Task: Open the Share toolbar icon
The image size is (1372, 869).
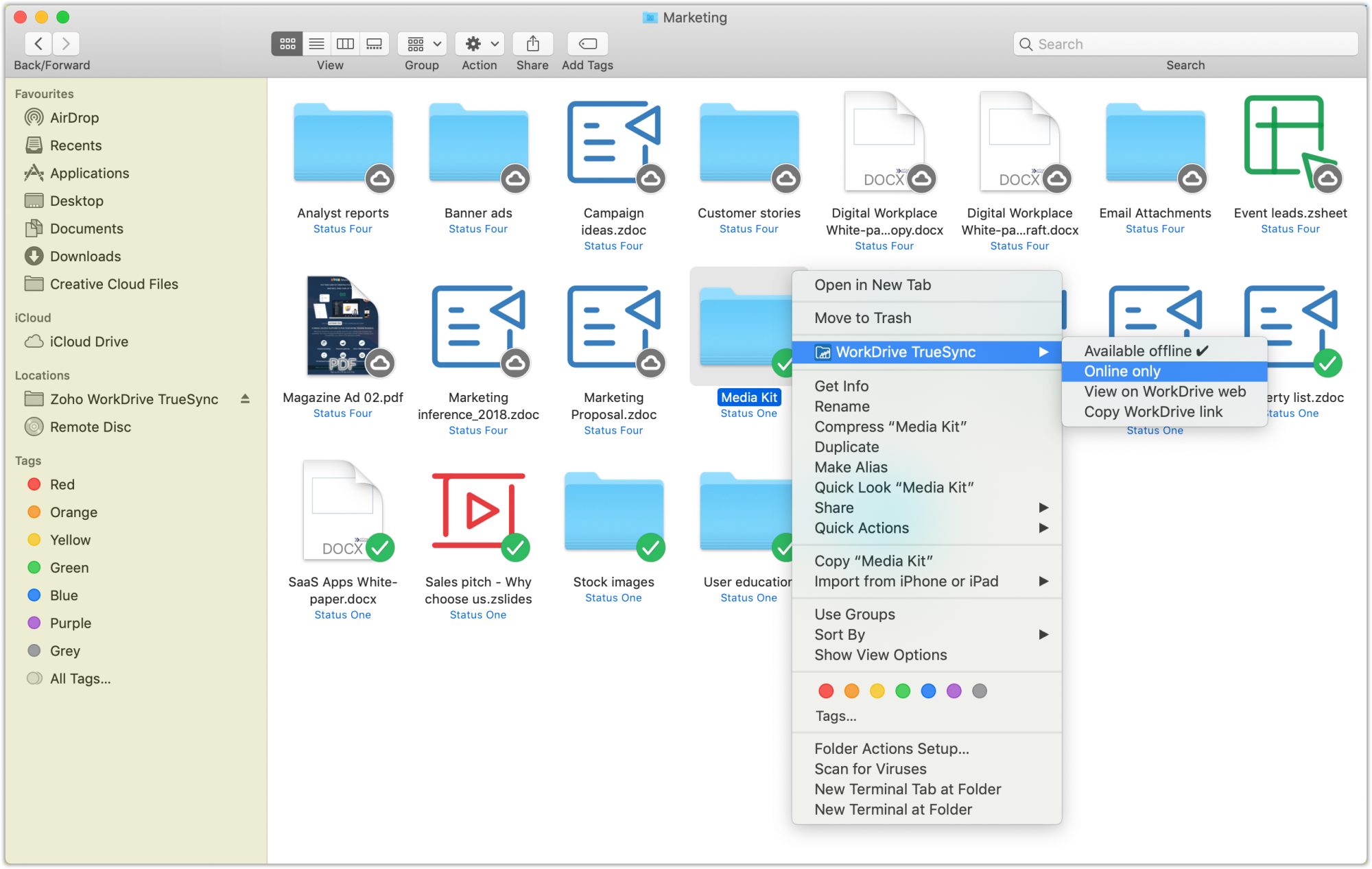Action: [532, 43]
